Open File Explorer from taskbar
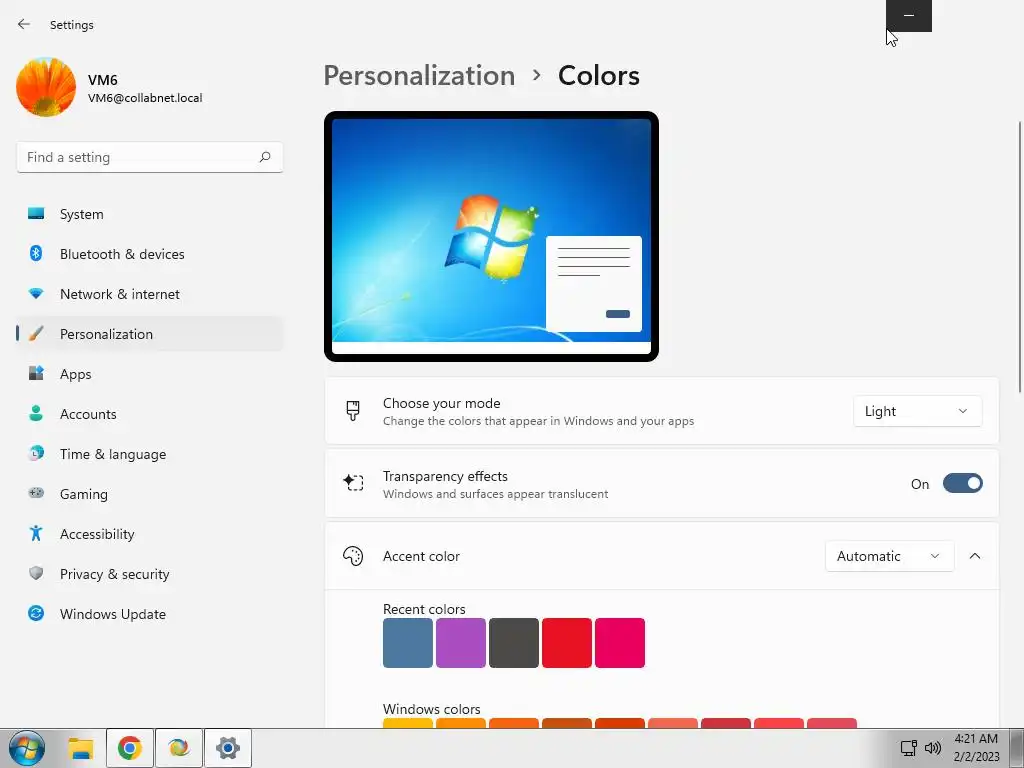The width and height of the screenshot is (1024, 768). [x=81, y=748]
